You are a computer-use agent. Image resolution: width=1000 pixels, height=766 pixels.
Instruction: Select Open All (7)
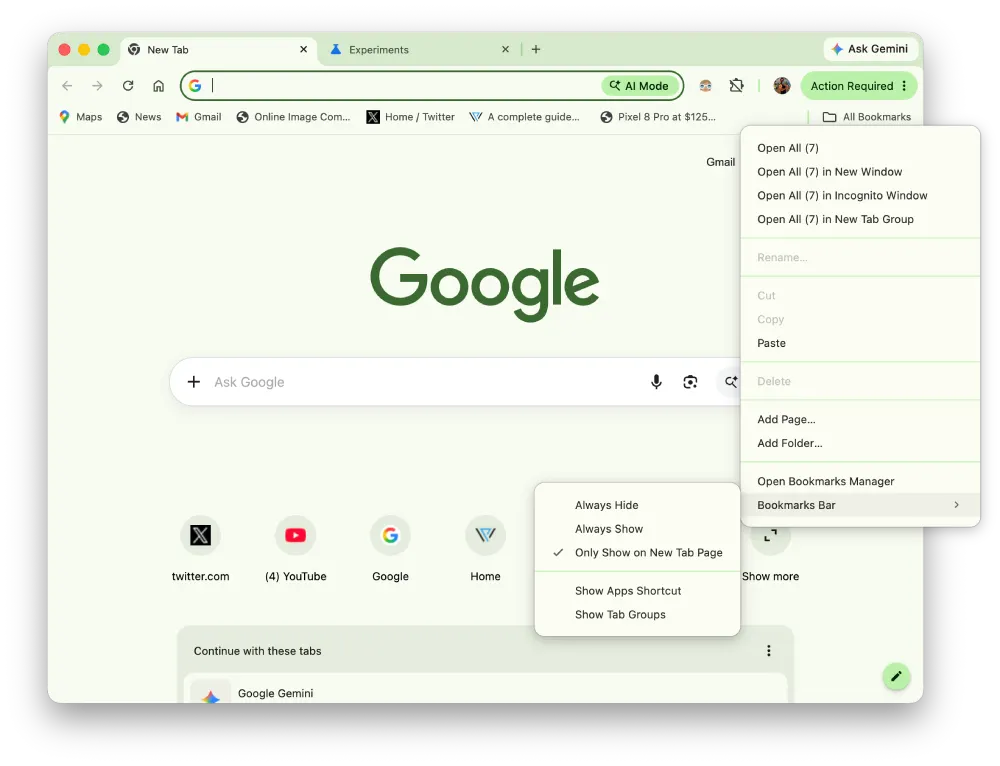tap(860, 148)
